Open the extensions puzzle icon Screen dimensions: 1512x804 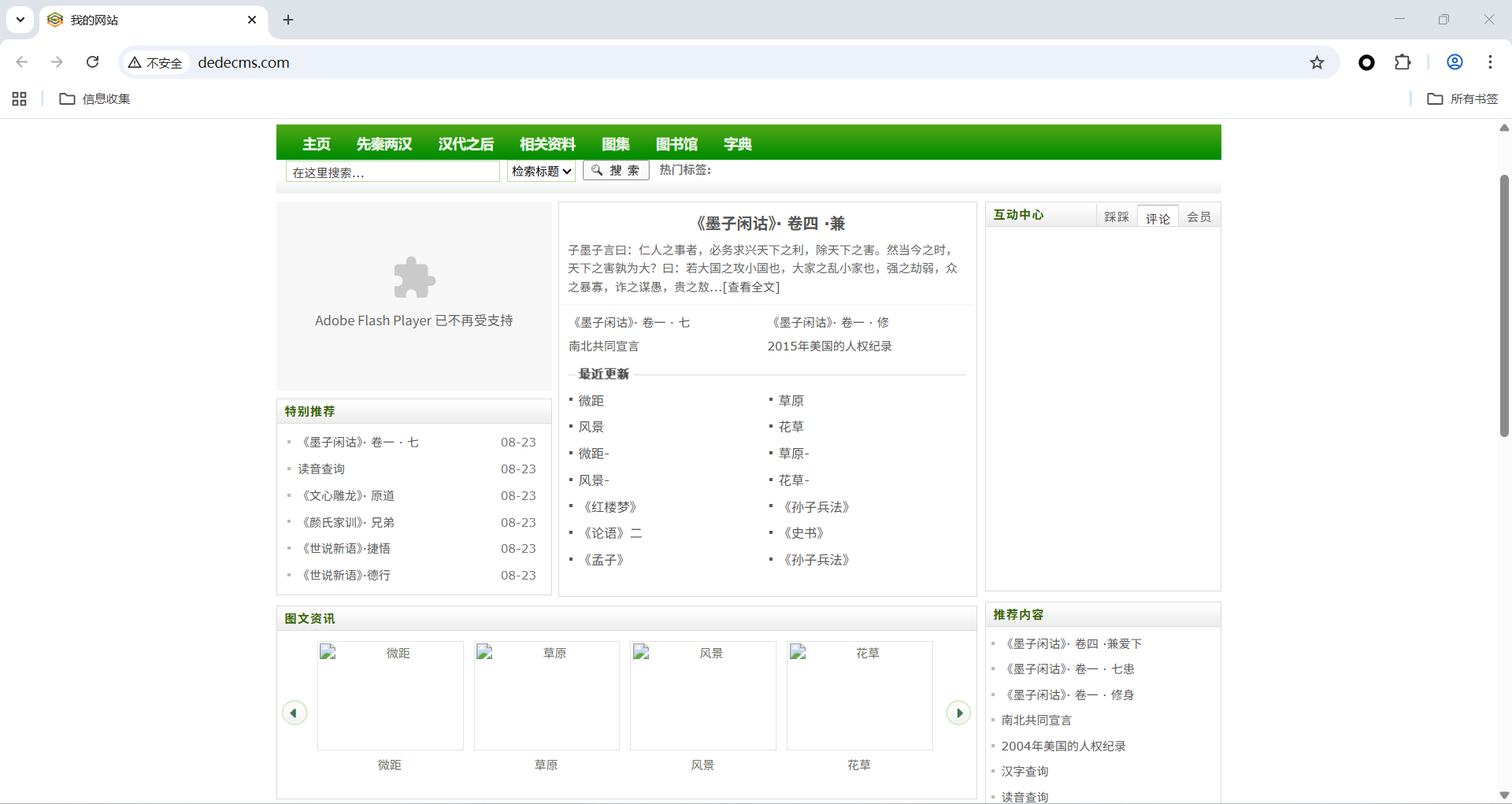point(1403,62)
